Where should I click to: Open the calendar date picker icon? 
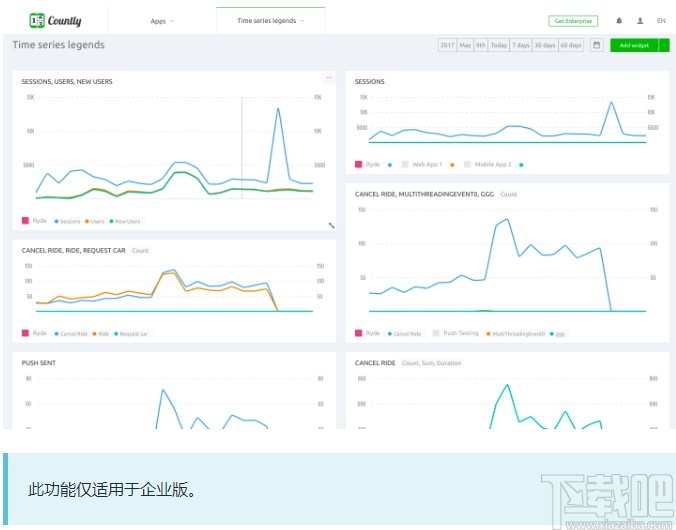[x=596, y=45]
